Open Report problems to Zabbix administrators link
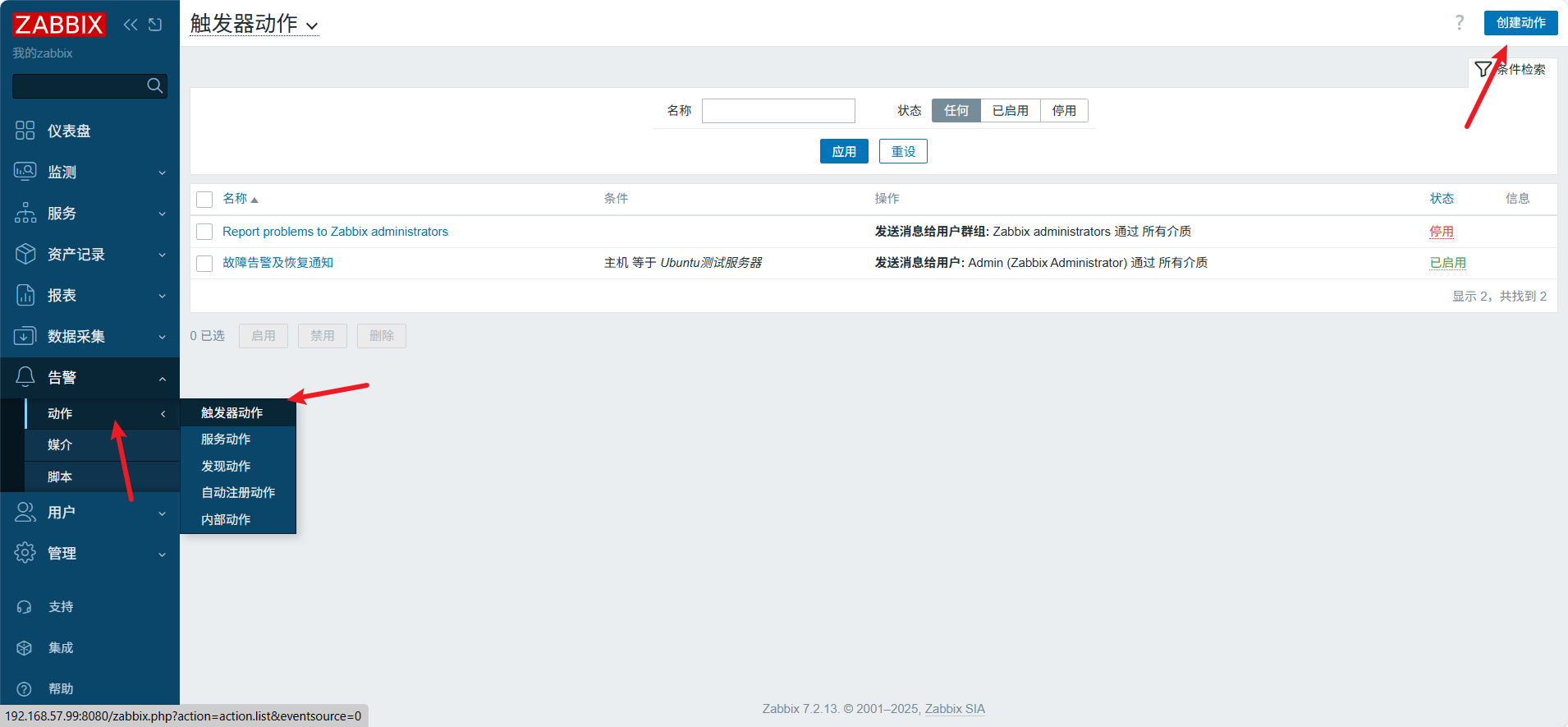This screenshot has height=727, width=1568. click(x=335, y=232)
